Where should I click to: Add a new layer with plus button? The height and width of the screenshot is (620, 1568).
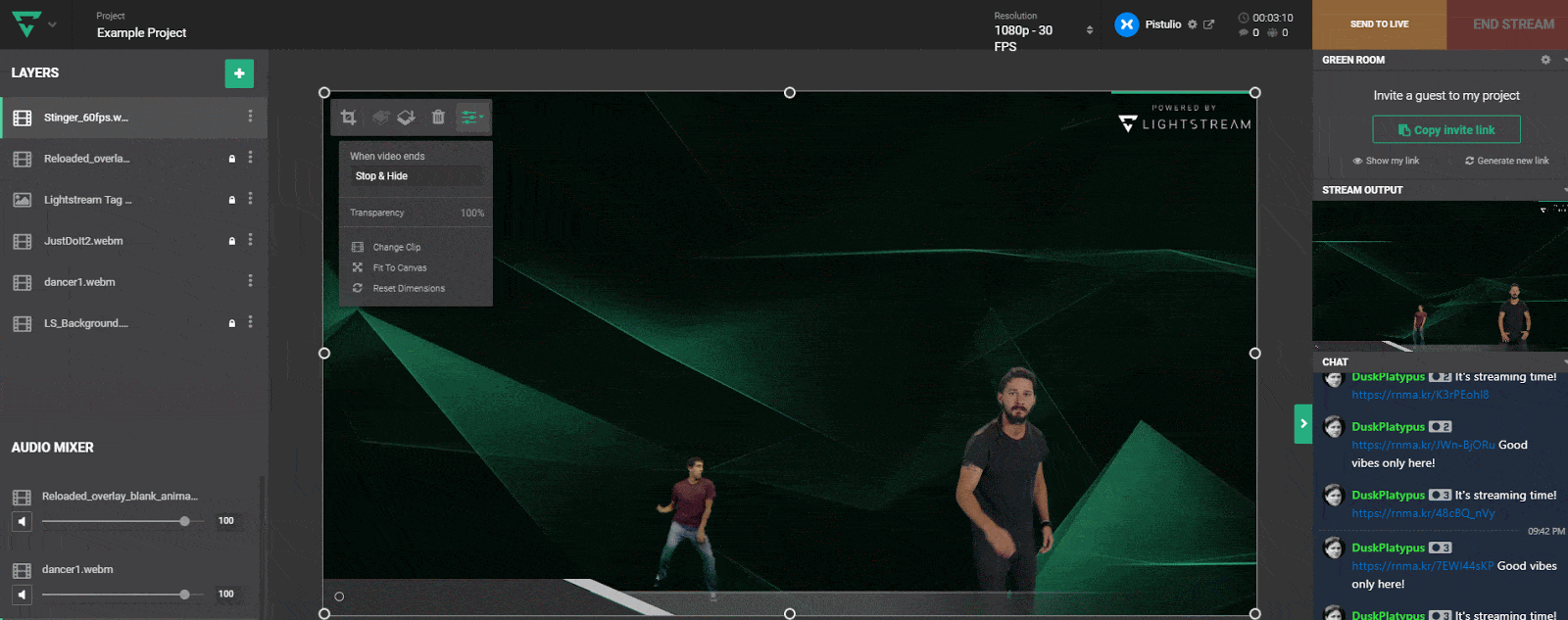point(239,73)
